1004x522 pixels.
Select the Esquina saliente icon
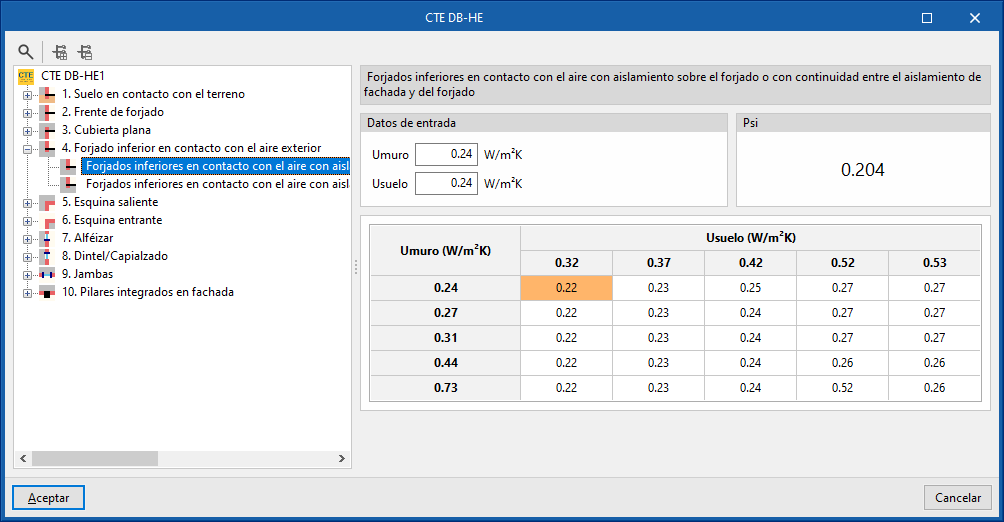click(x=47, y=202)
